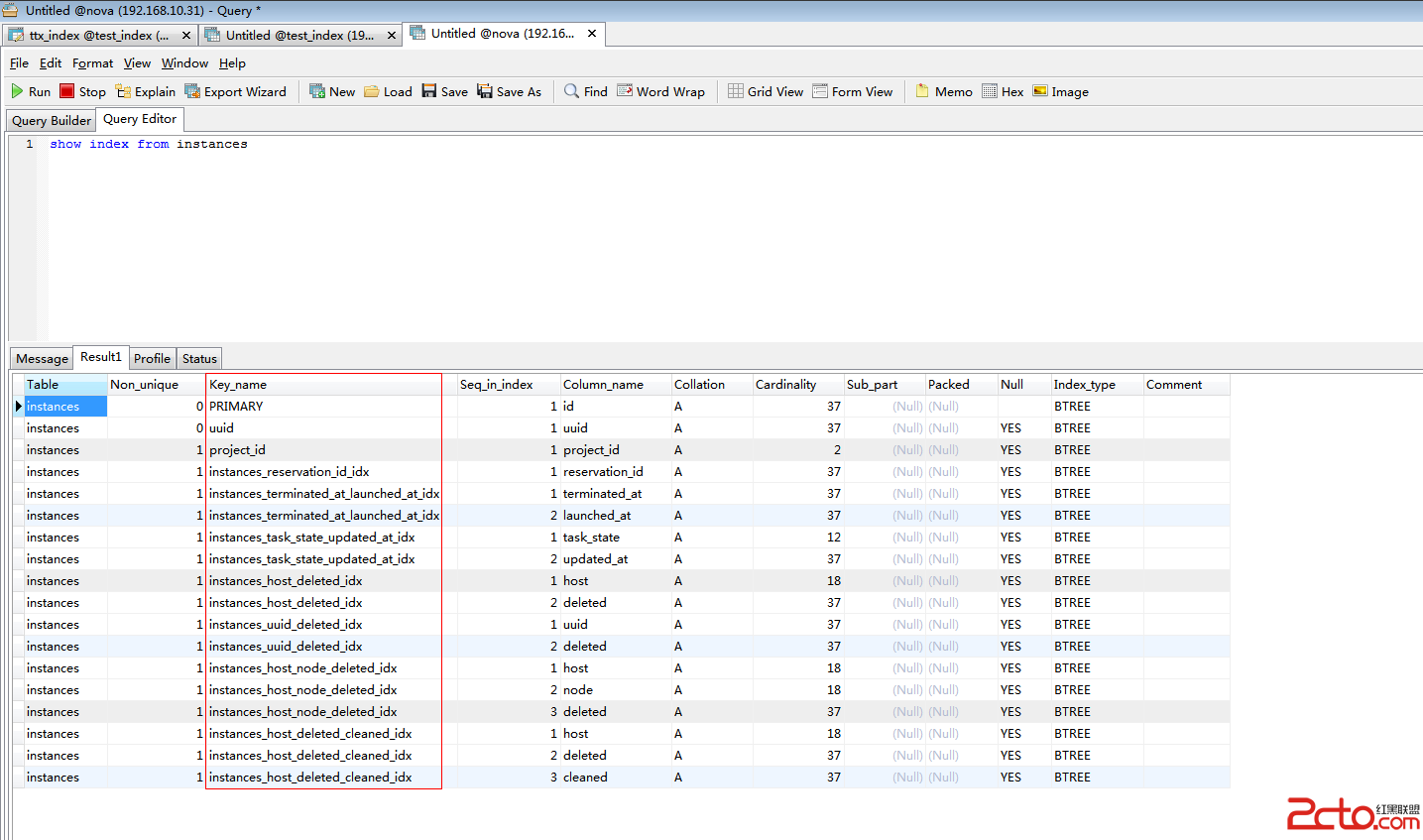Open Find in the toolbar
This screenshot has height=840, width=1423.
pos(585,91)
